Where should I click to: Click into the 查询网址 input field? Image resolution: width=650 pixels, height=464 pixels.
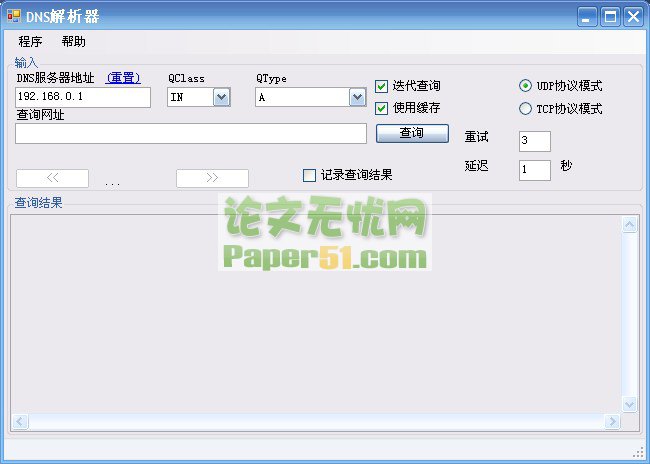pyautogui.click(x=191, y=134)
